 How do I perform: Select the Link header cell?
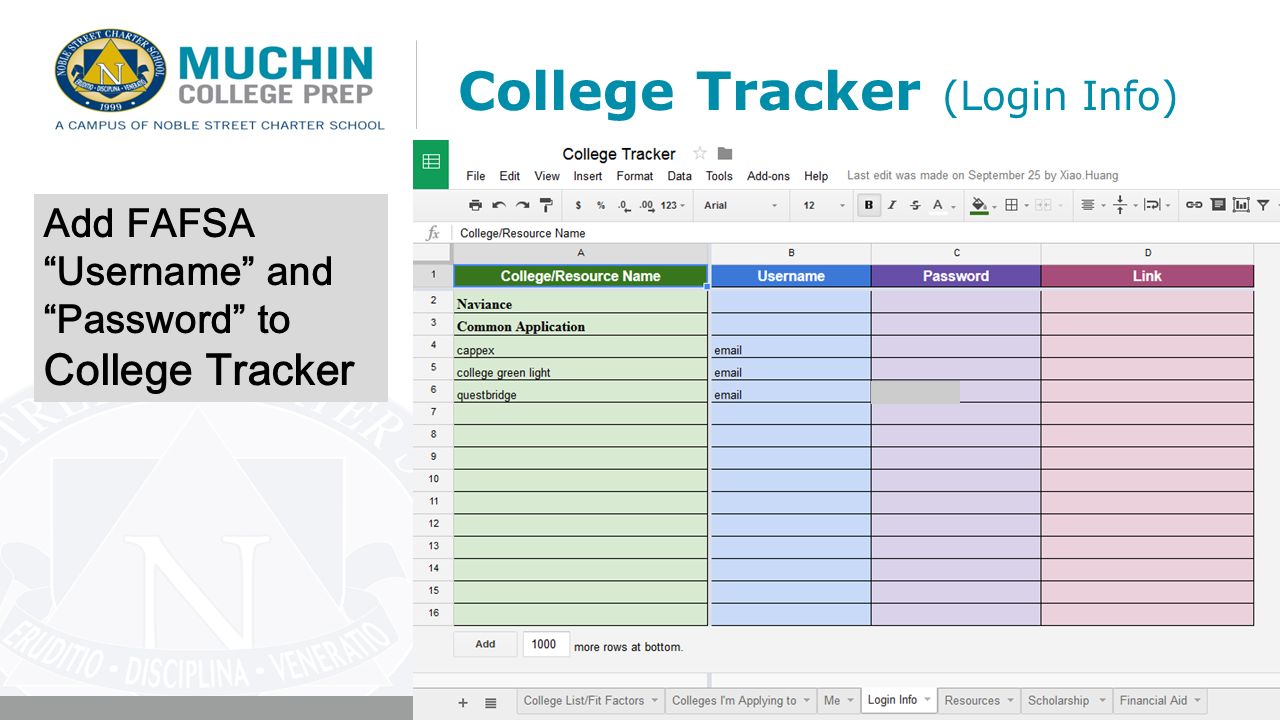tap(1147, 276)
